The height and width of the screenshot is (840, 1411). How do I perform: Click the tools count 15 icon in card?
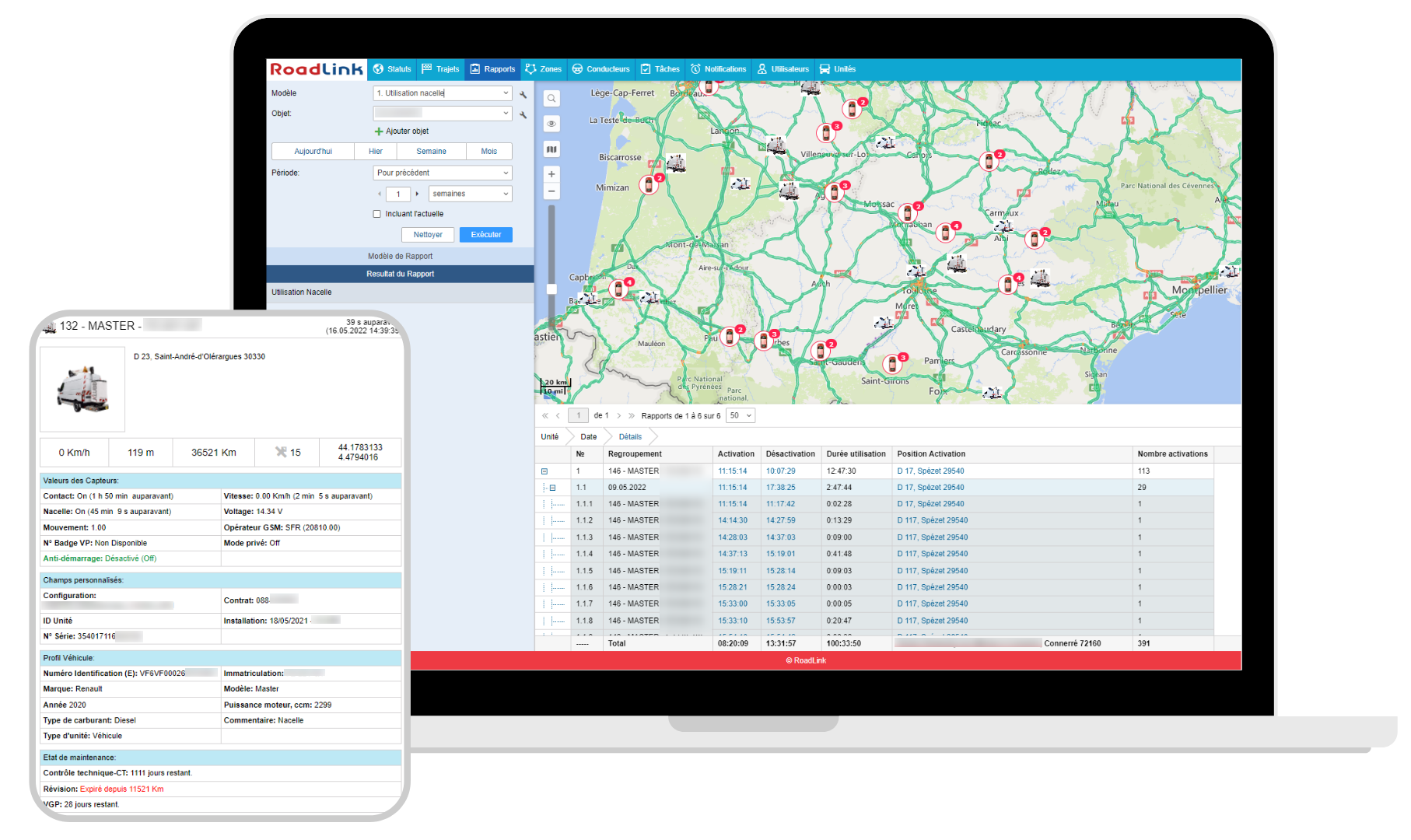coord(288,453)
